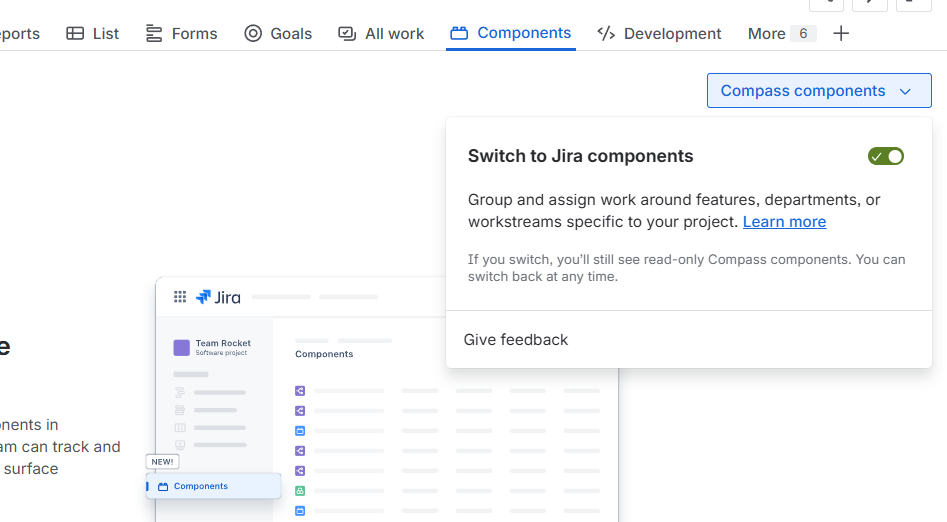The width and height of the screenshot is (947, 522).
Task: Open the Compass components dropdown
Action: (819, 91)
